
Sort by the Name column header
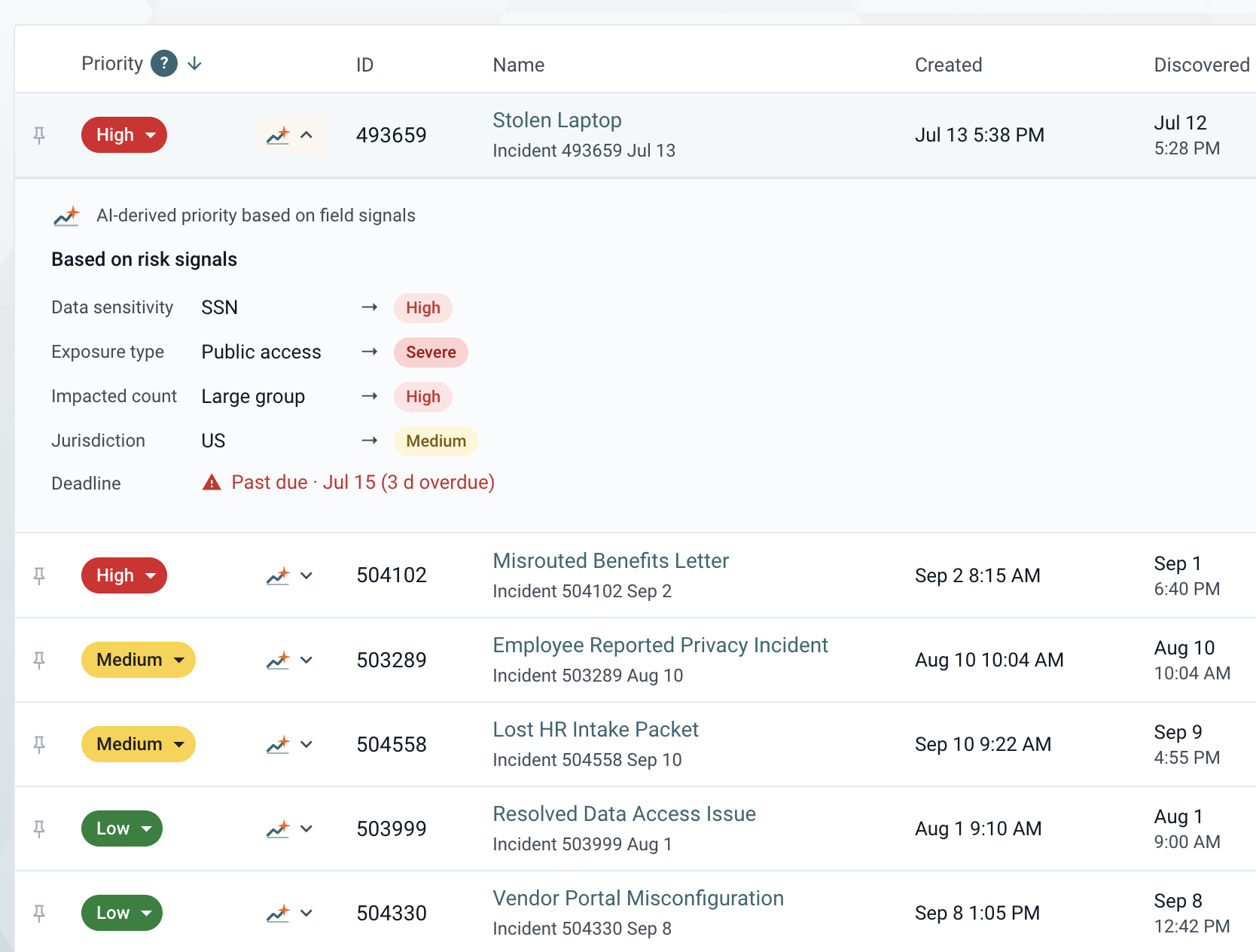coord(519,65)
